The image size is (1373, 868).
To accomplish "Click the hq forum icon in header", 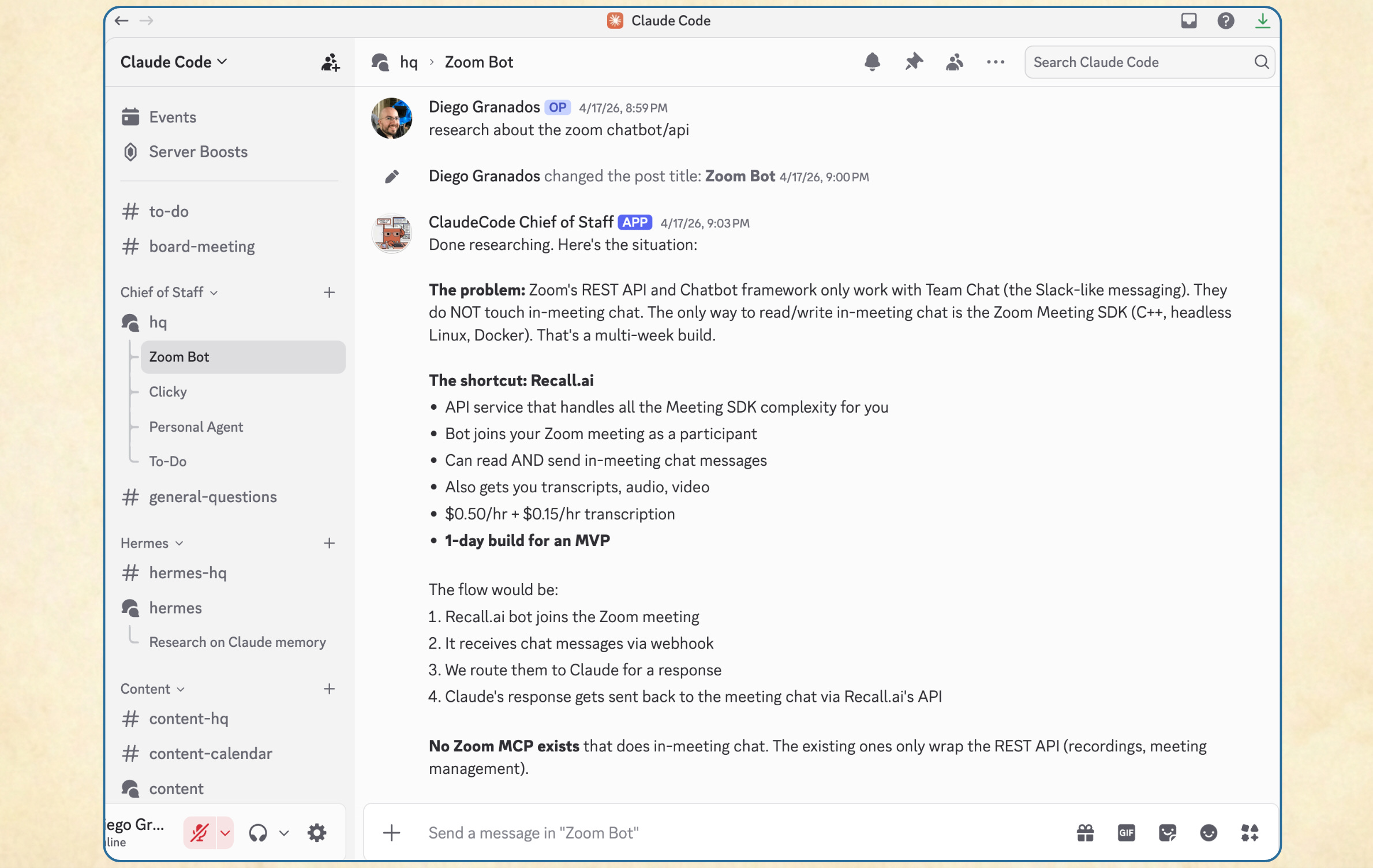I will (x=380, y=62).
